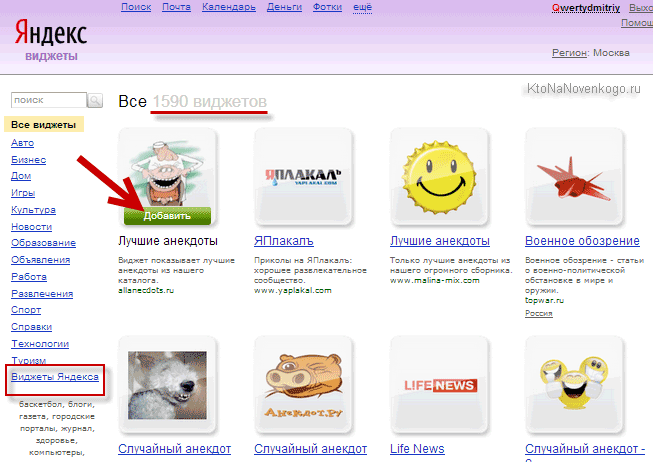Click the блоги tag in sidebar
The image size is (653, 462).
point(81,404)
